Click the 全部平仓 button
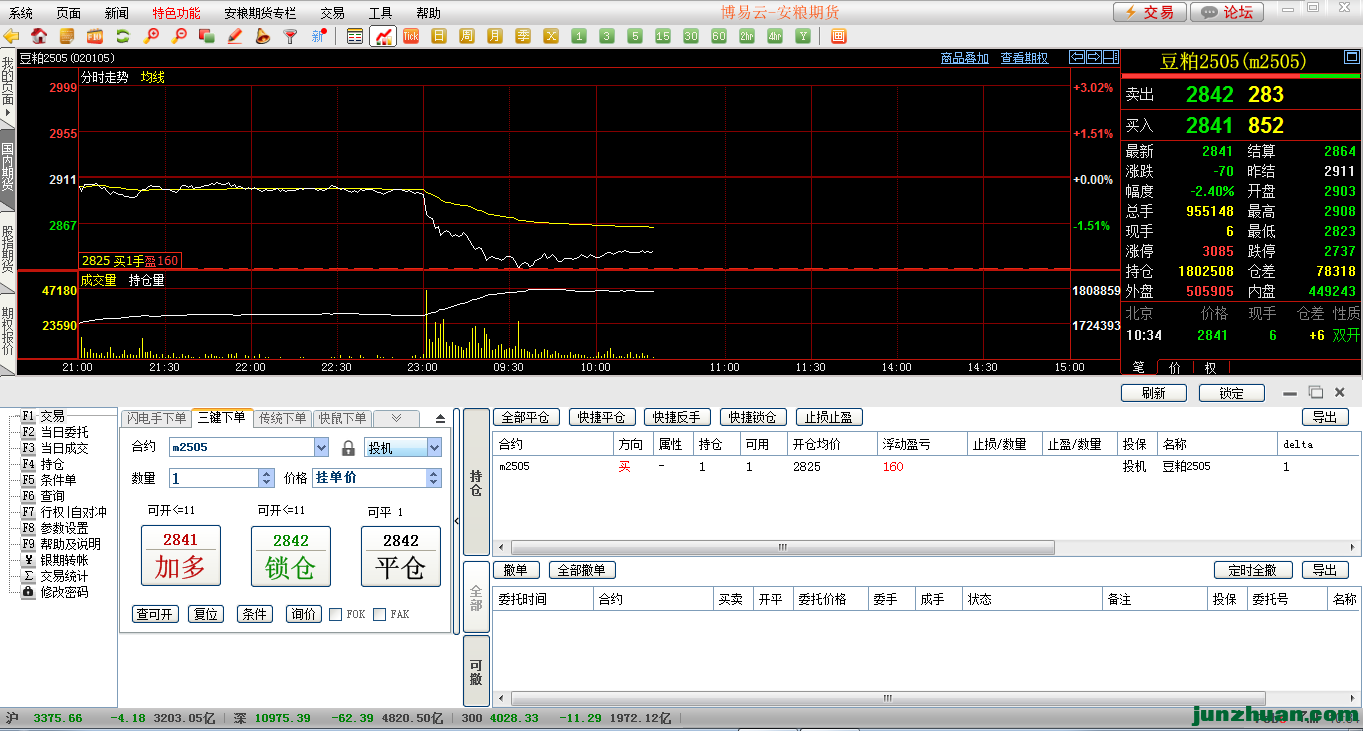The image size is (1363, 731). click(x=526, y=417)
